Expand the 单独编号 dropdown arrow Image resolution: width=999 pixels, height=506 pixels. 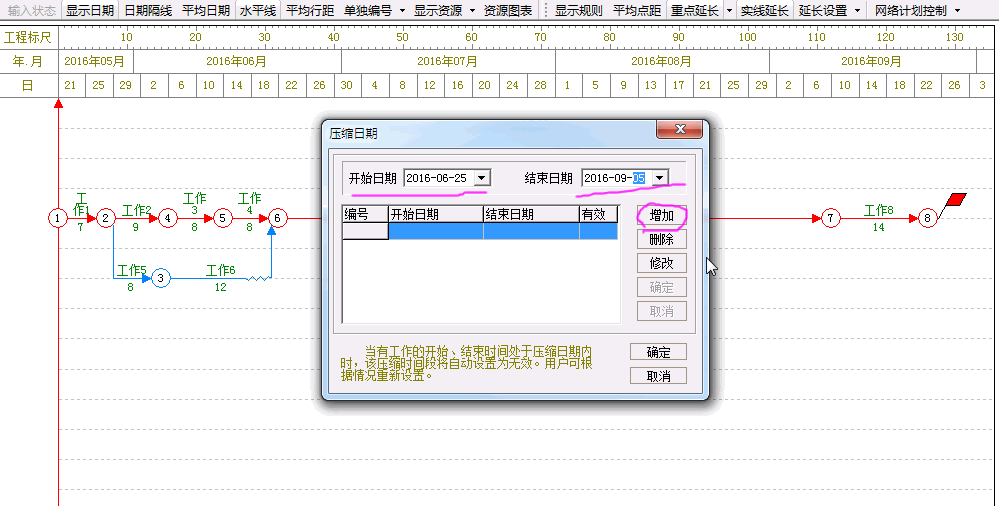pyautogui.click(x=402, y=10)
